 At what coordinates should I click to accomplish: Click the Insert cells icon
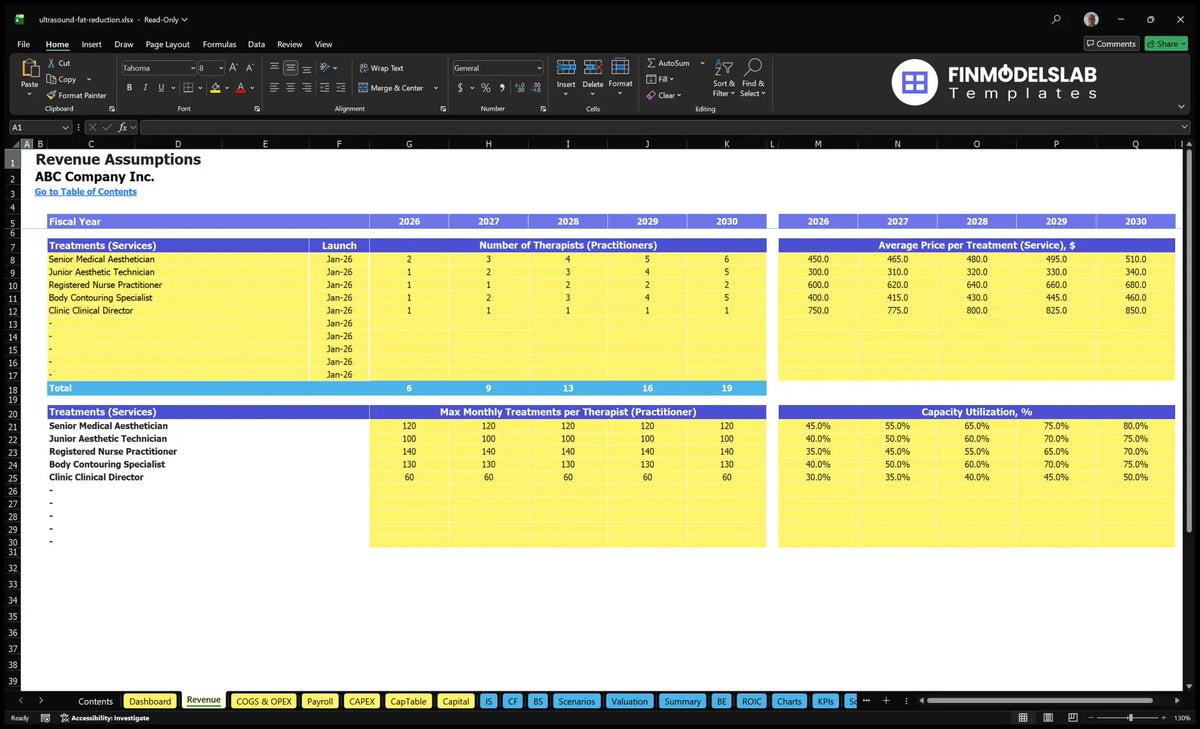coord(566,67)
